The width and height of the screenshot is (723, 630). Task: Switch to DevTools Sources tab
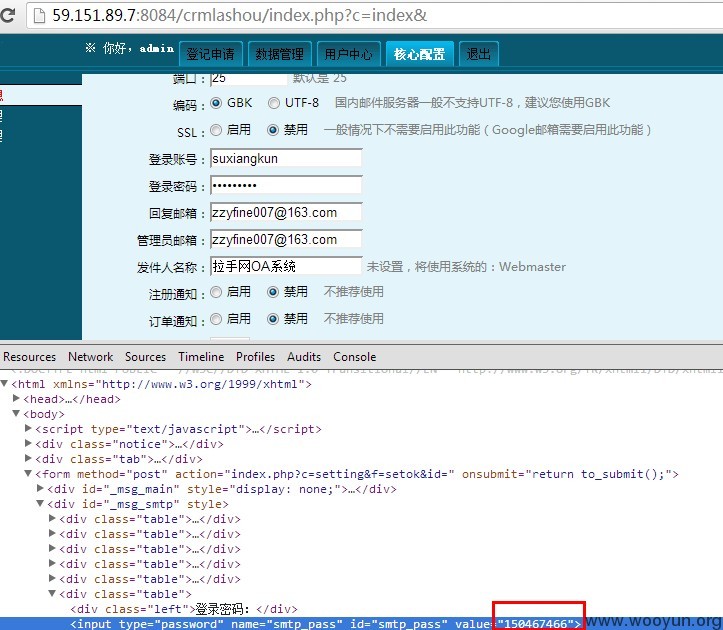point(145,357)
